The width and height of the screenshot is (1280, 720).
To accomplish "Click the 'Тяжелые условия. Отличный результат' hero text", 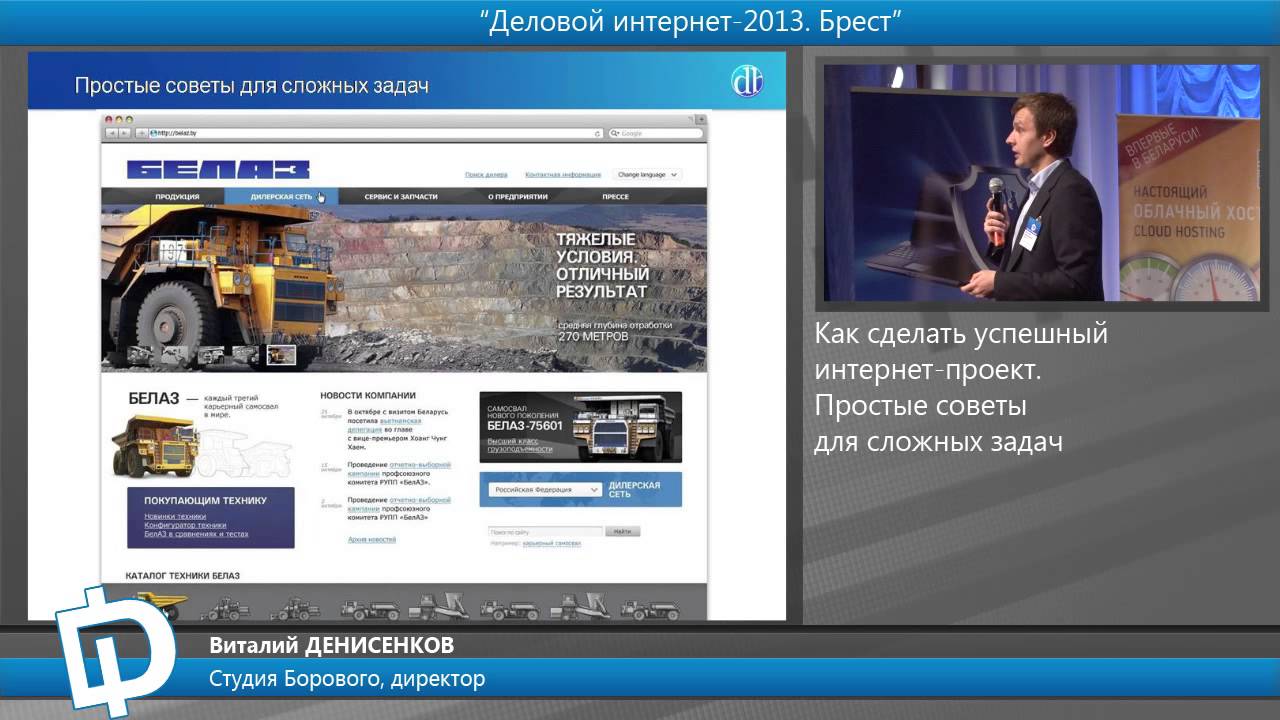I will point(602,265).
